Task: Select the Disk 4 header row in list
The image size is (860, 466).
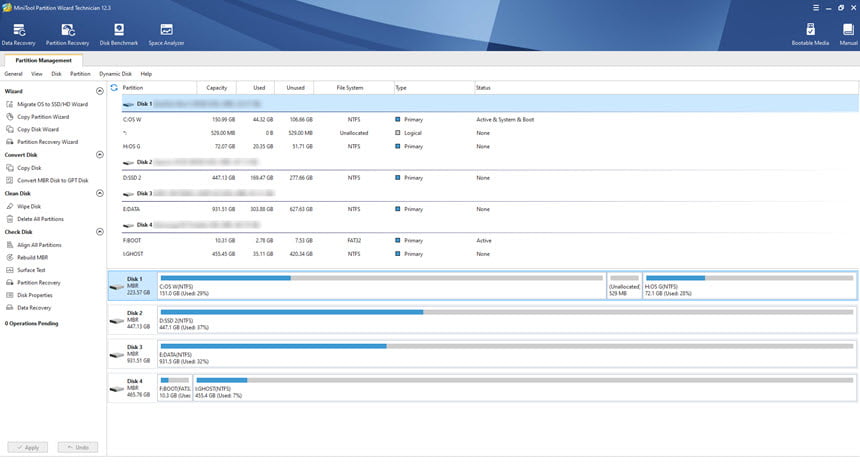Action: tap(490, 225)
